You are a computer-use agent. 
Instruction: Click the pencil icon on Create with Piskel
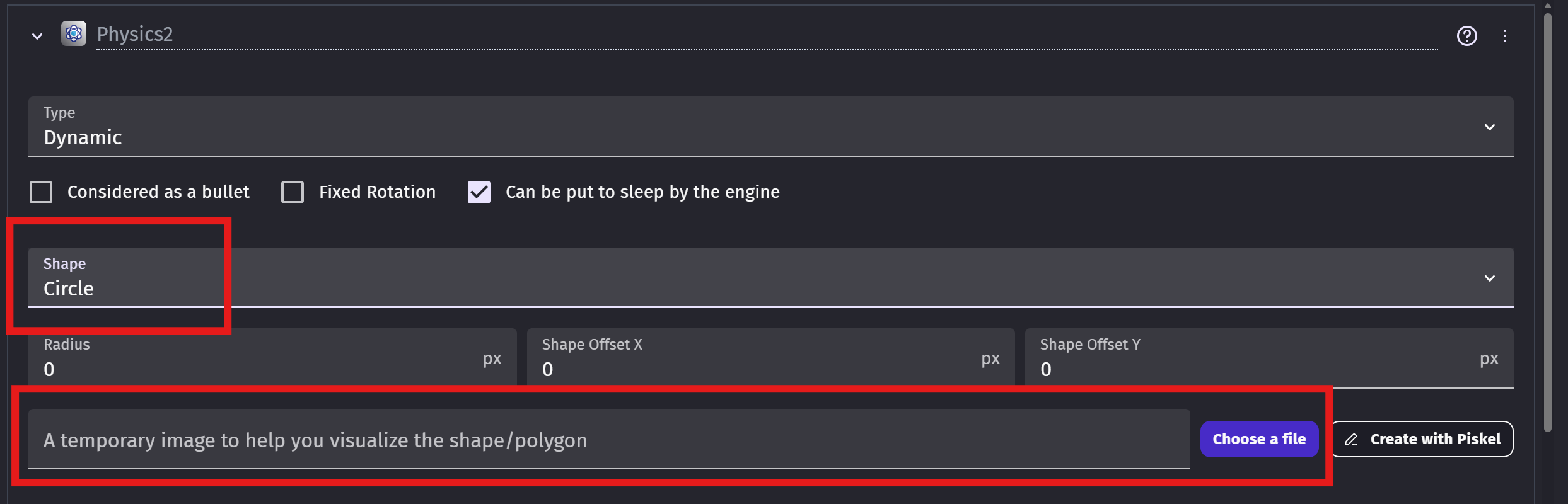click(x=1351, y=440)
